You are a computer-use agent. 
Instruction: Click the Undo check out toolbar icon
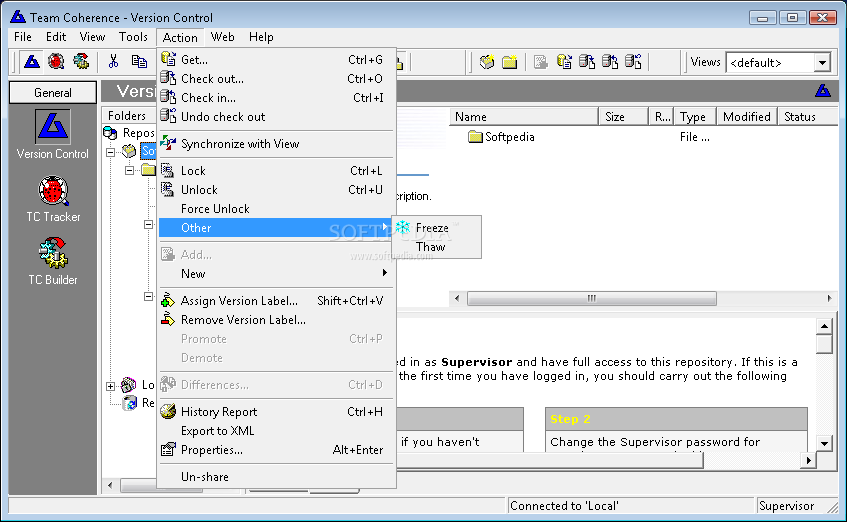point(634,62)
